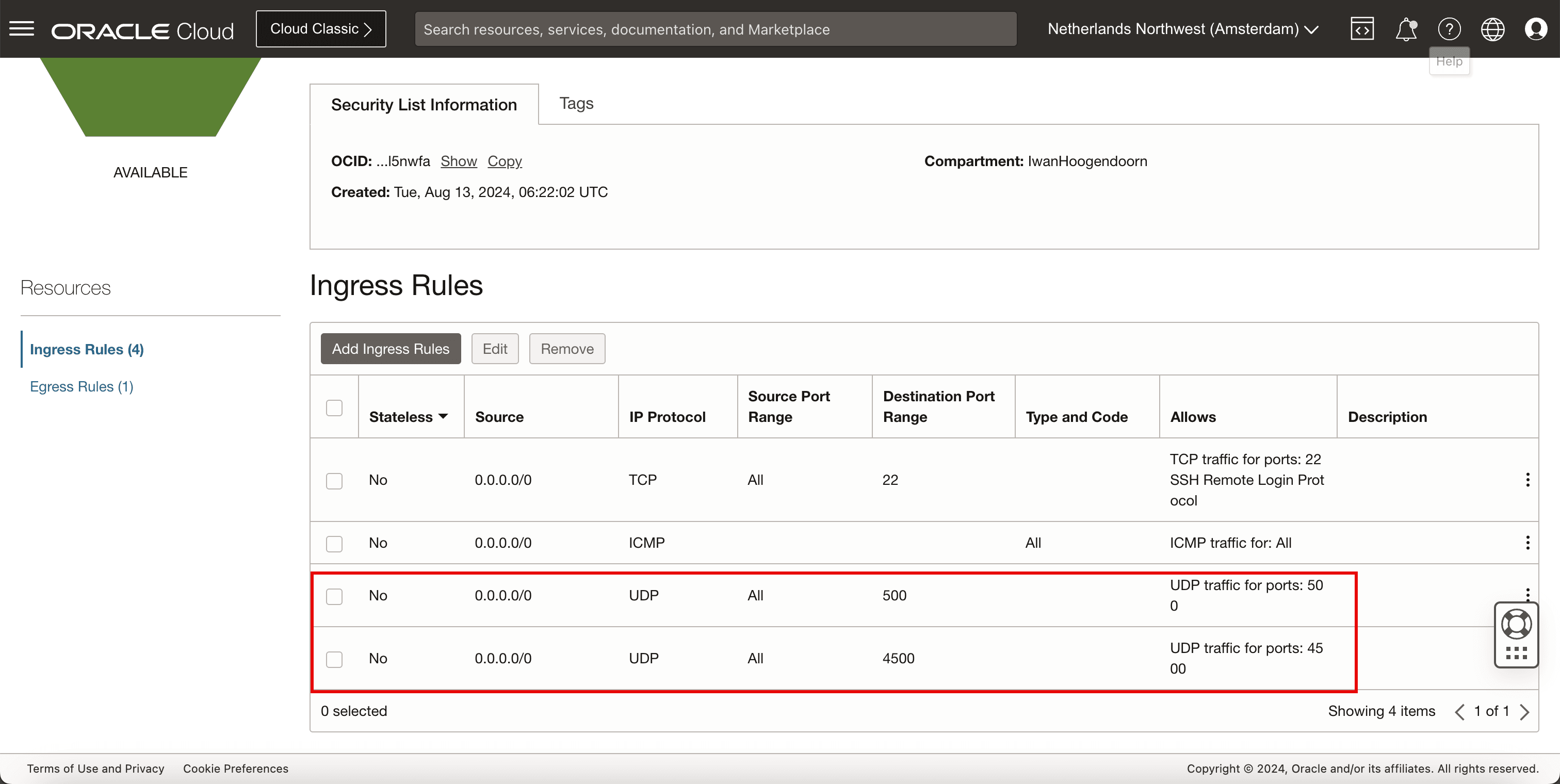Click the Add Ingress Rules button
Viewport: 1560px width, 784px height.
pos(391,349)
